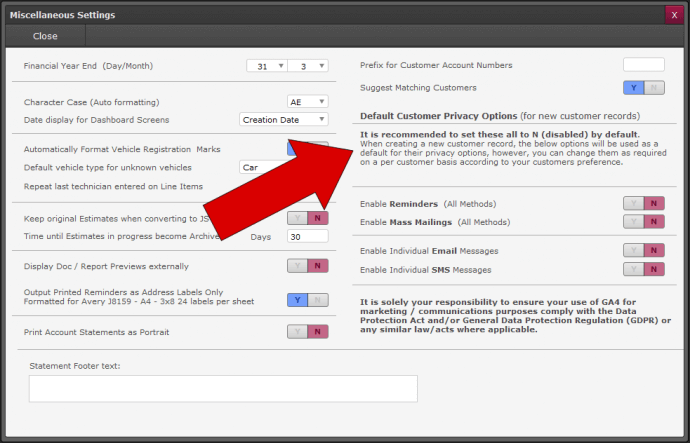Image resolution: width=690 pixels, height=443 pixels.
Task: Open Date display Creation Date dropdown
Action: 284,120
